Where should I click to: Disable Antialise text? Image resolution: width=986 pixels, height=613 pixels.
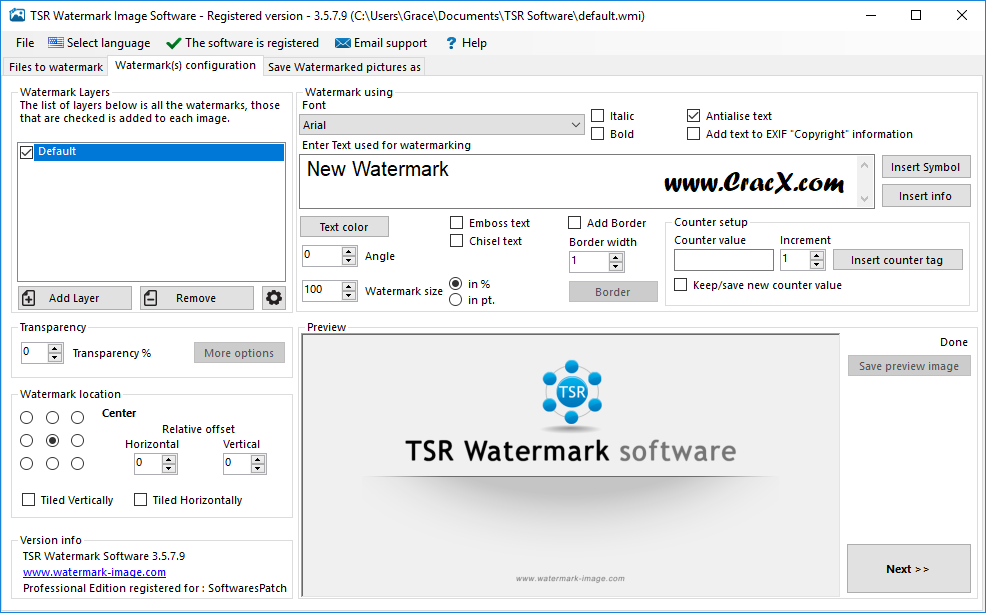pyautogui.click(x=693, y=116)
